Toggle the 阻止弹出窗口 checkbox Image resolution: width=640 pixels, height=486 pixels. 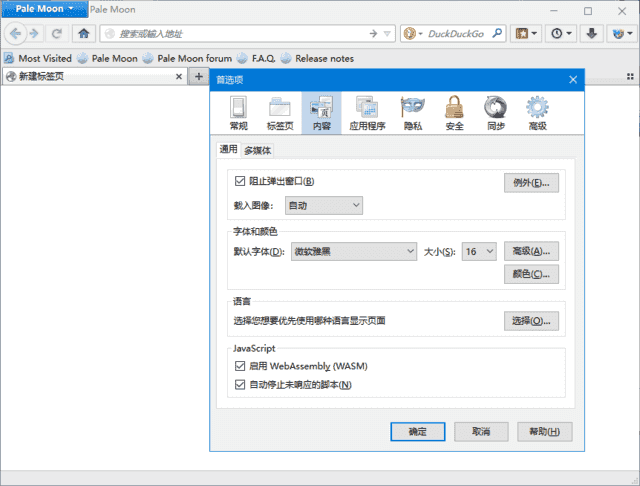239,181
